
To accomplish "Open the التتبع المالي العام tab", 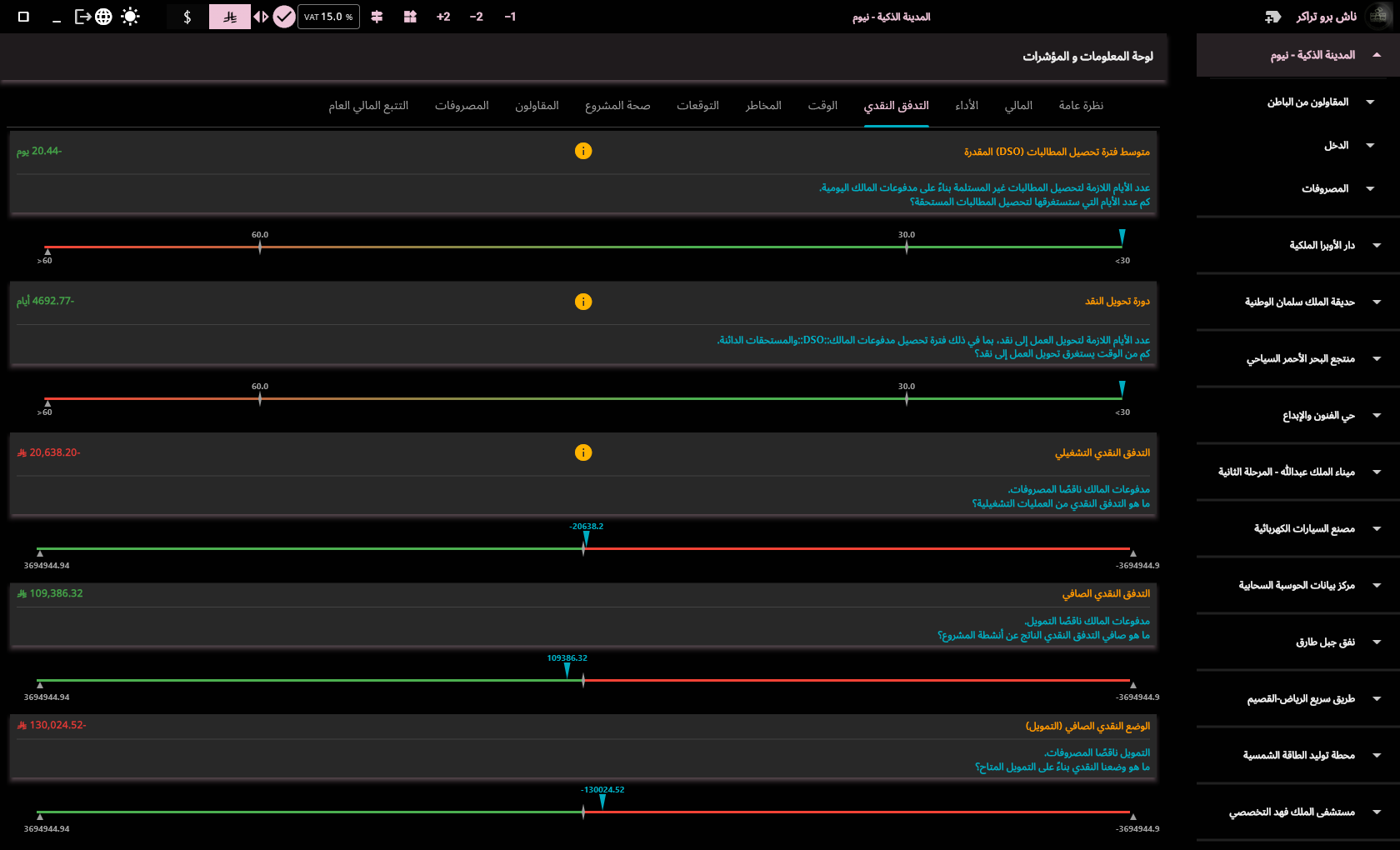I will [x=368, y=106].
